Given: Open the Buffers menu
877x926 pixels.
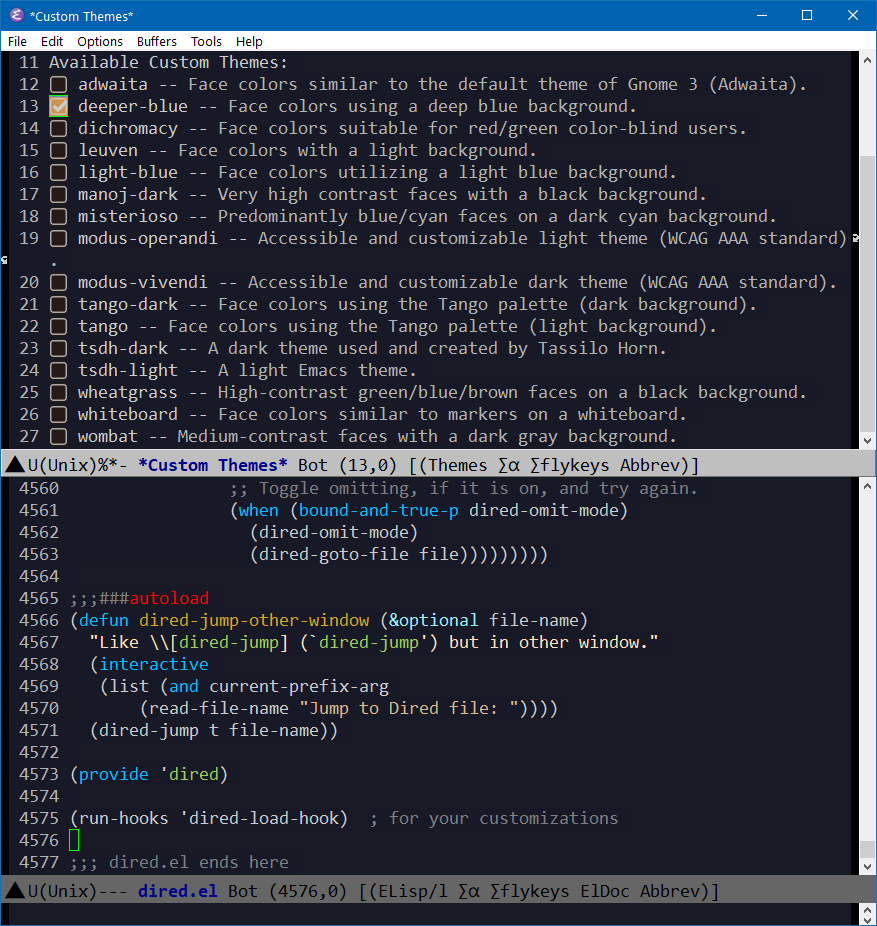Looking at the screenshot, I should click(x=157, y=41).
